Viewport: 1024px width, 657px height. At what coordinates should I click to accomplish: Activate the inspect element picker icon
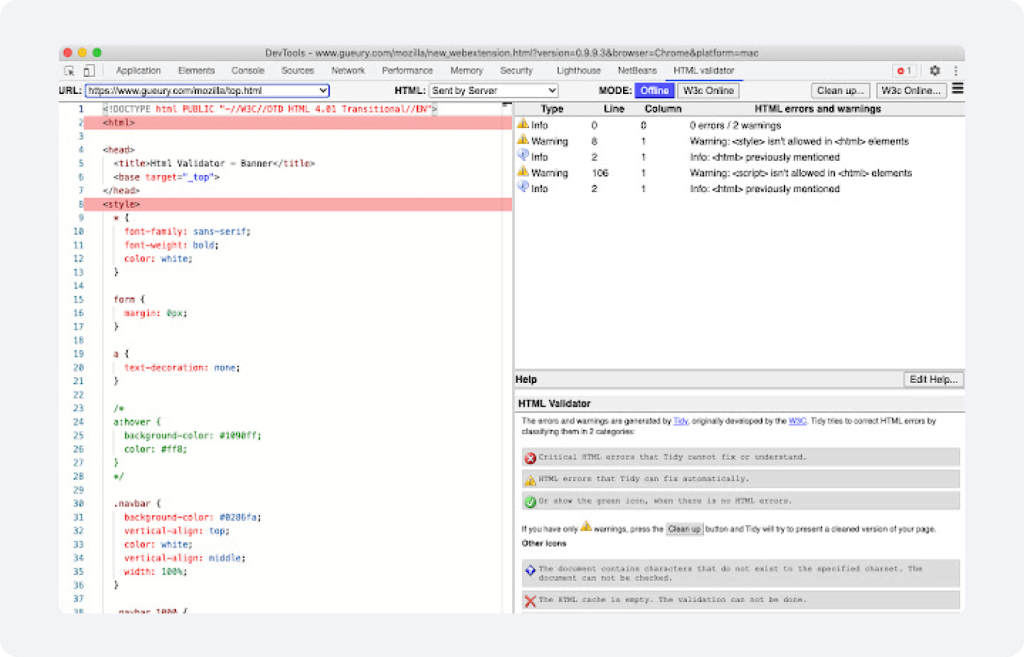[69, 71]
